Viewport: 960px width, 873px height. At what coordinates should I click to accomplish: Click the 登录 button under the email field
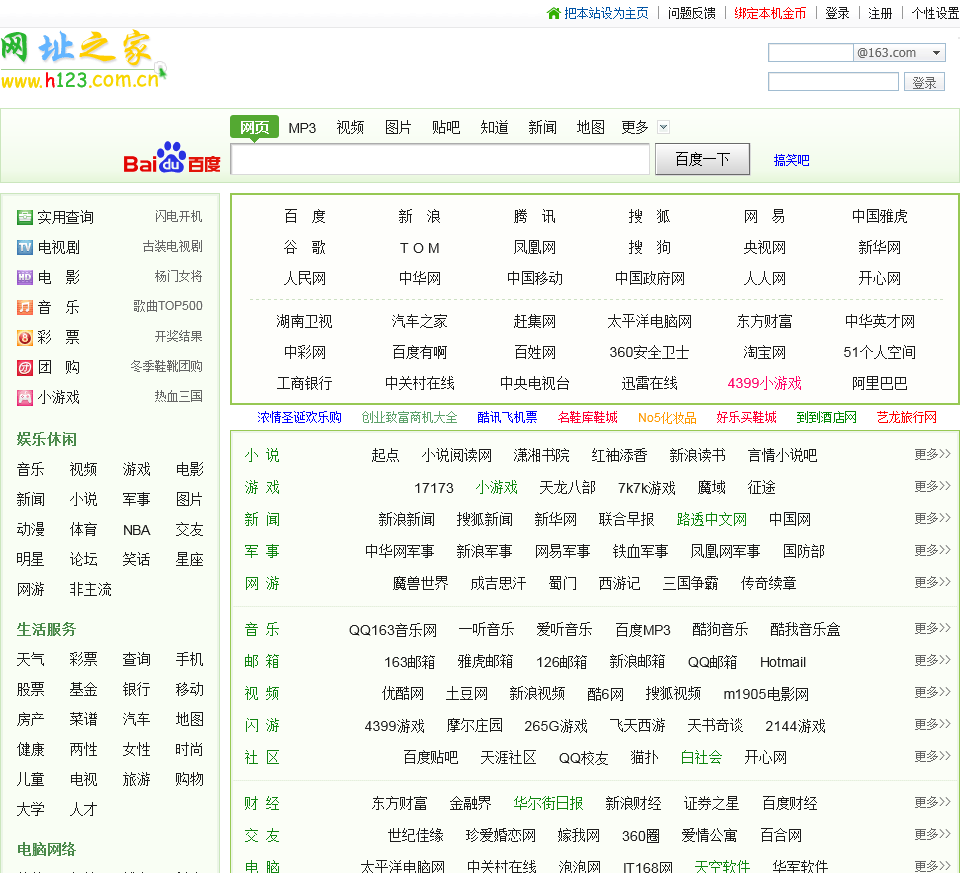pyautogui.click(x=924, y=82)
